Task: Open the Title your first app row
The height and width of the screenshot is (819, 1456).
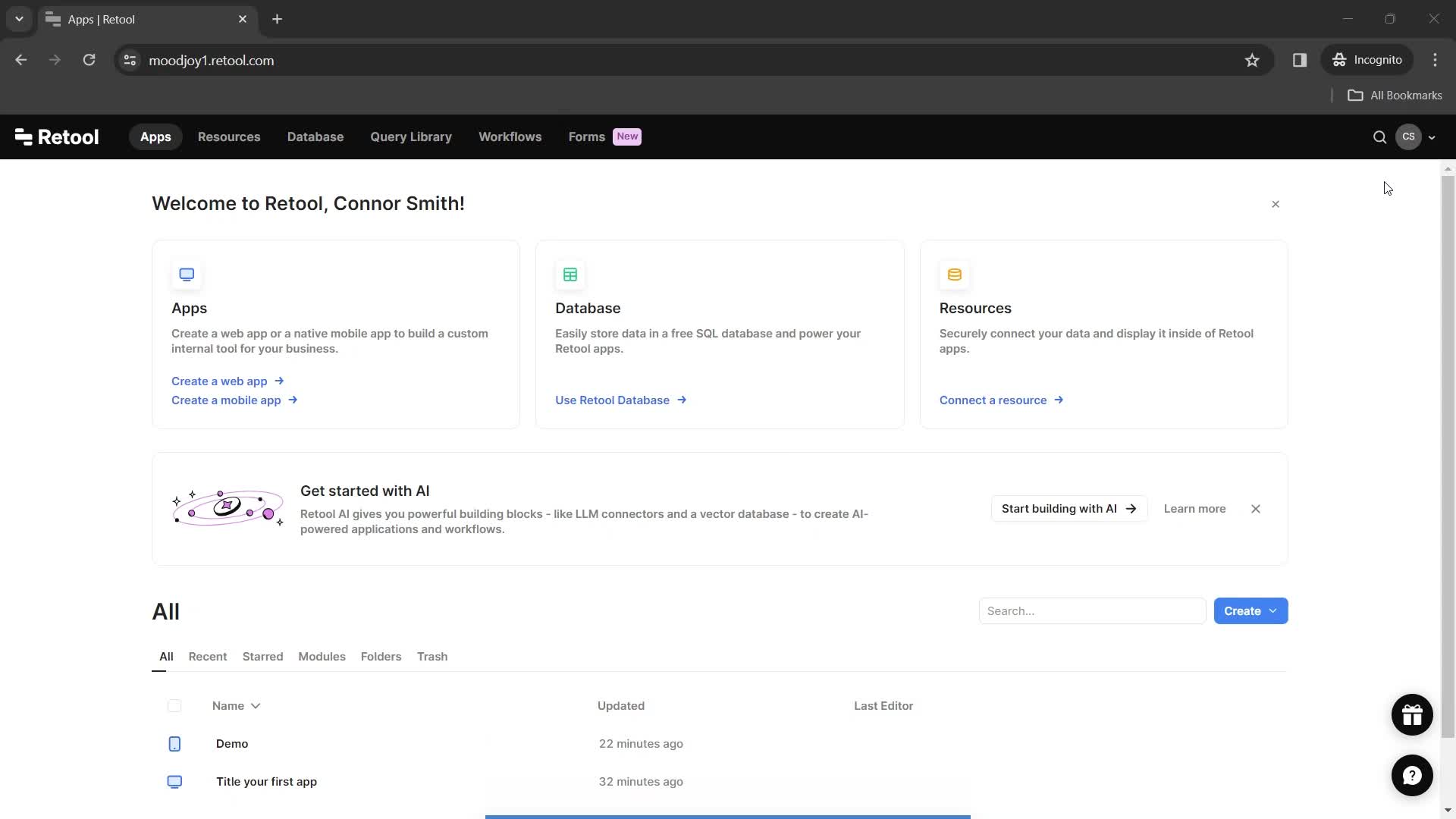Action: [x=720, y=782]
